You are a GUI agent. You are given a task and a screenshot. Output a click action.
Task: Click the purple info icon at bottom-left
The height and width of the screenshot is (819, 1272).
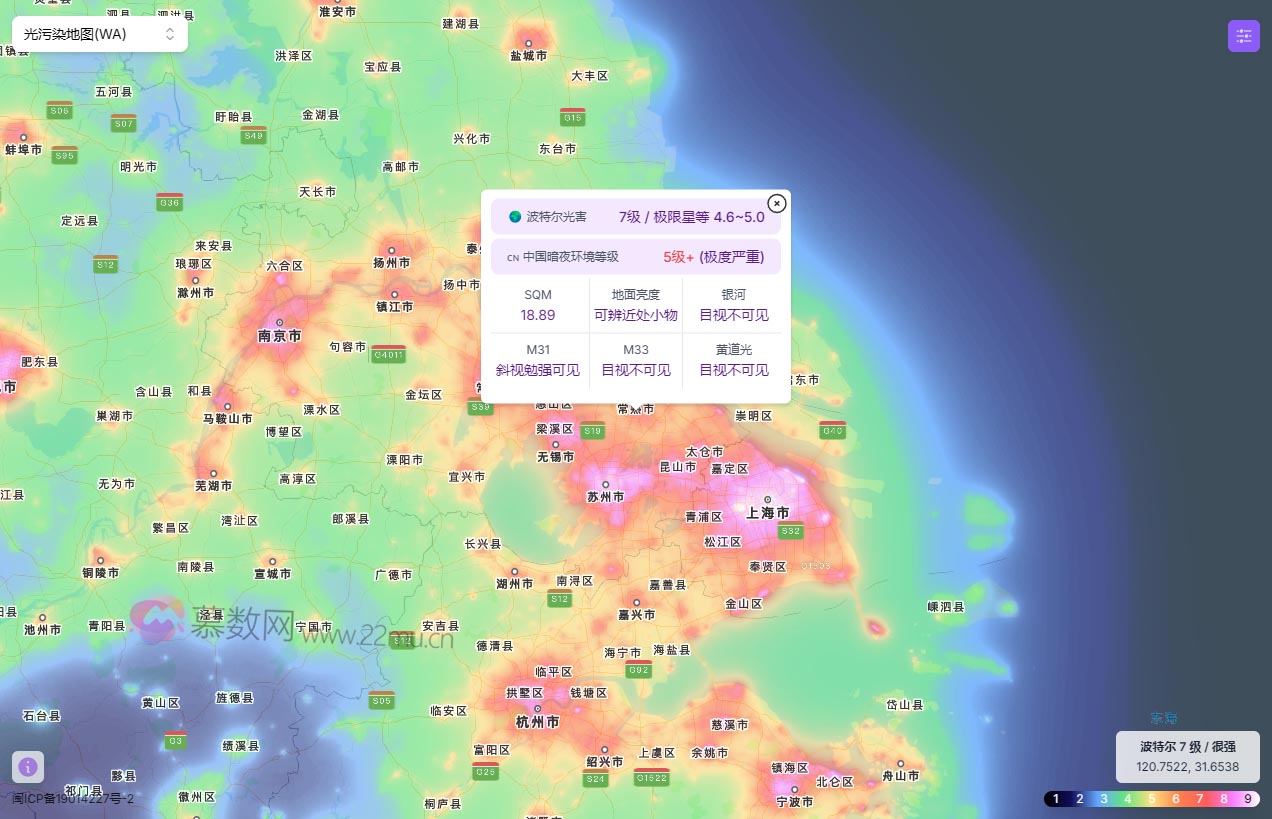coord(28,767)
